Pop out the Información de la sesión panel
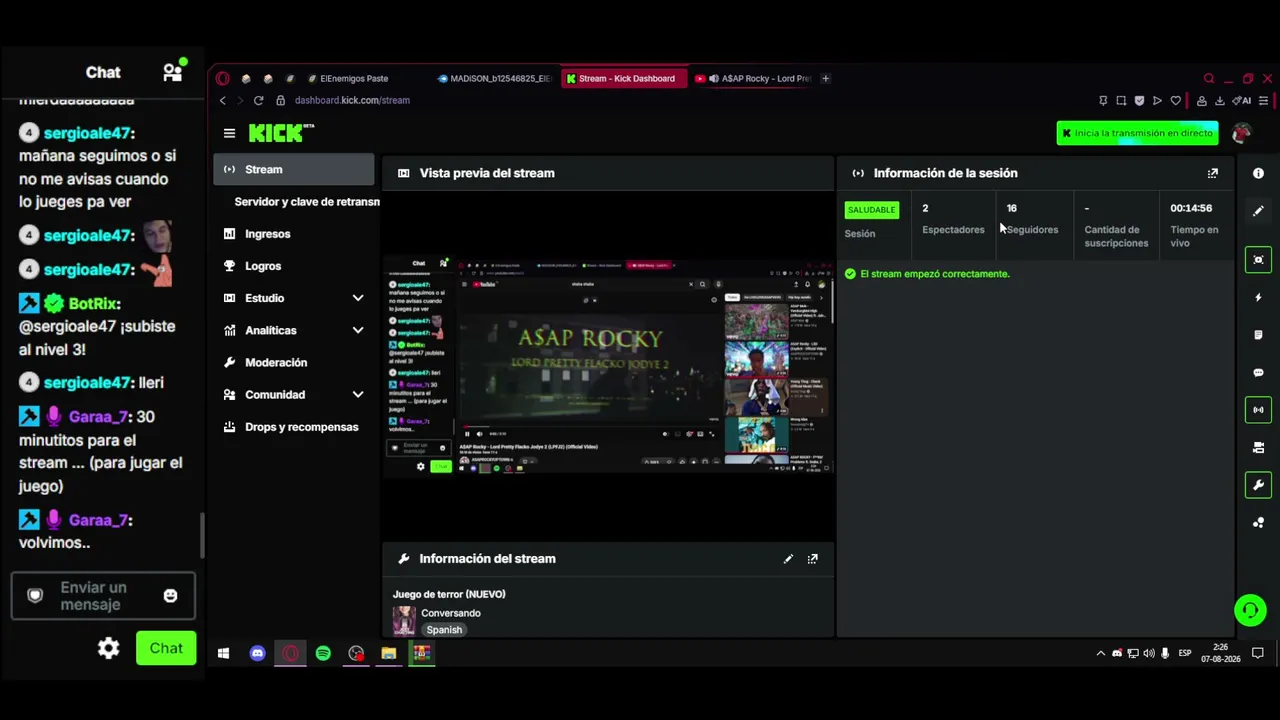Image resolution: width=1280 pixels, height=720 pixels. click(1213, 173)
